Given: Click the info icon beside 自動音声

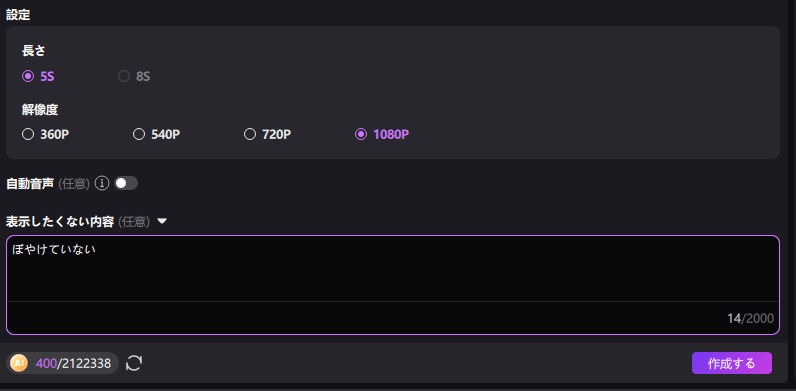Looking at the screenshot, I should click(x=102, y=183).
